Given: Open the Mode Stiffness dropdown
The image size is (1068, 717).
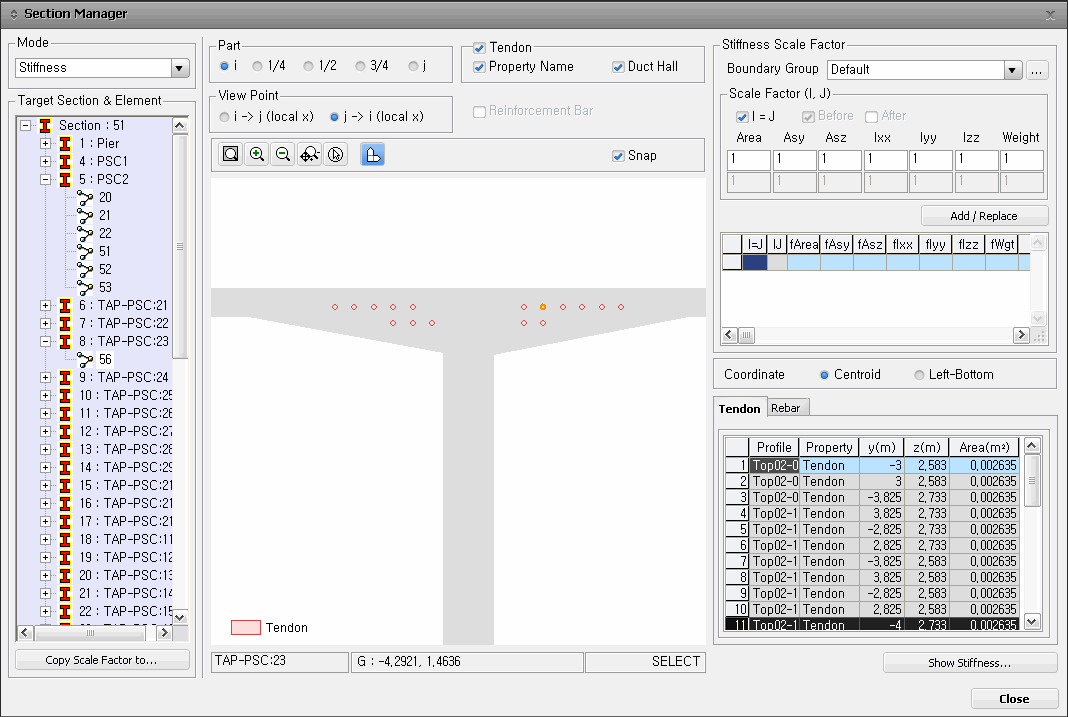Looking at the screenshot, I should click(x=180, y=68).
